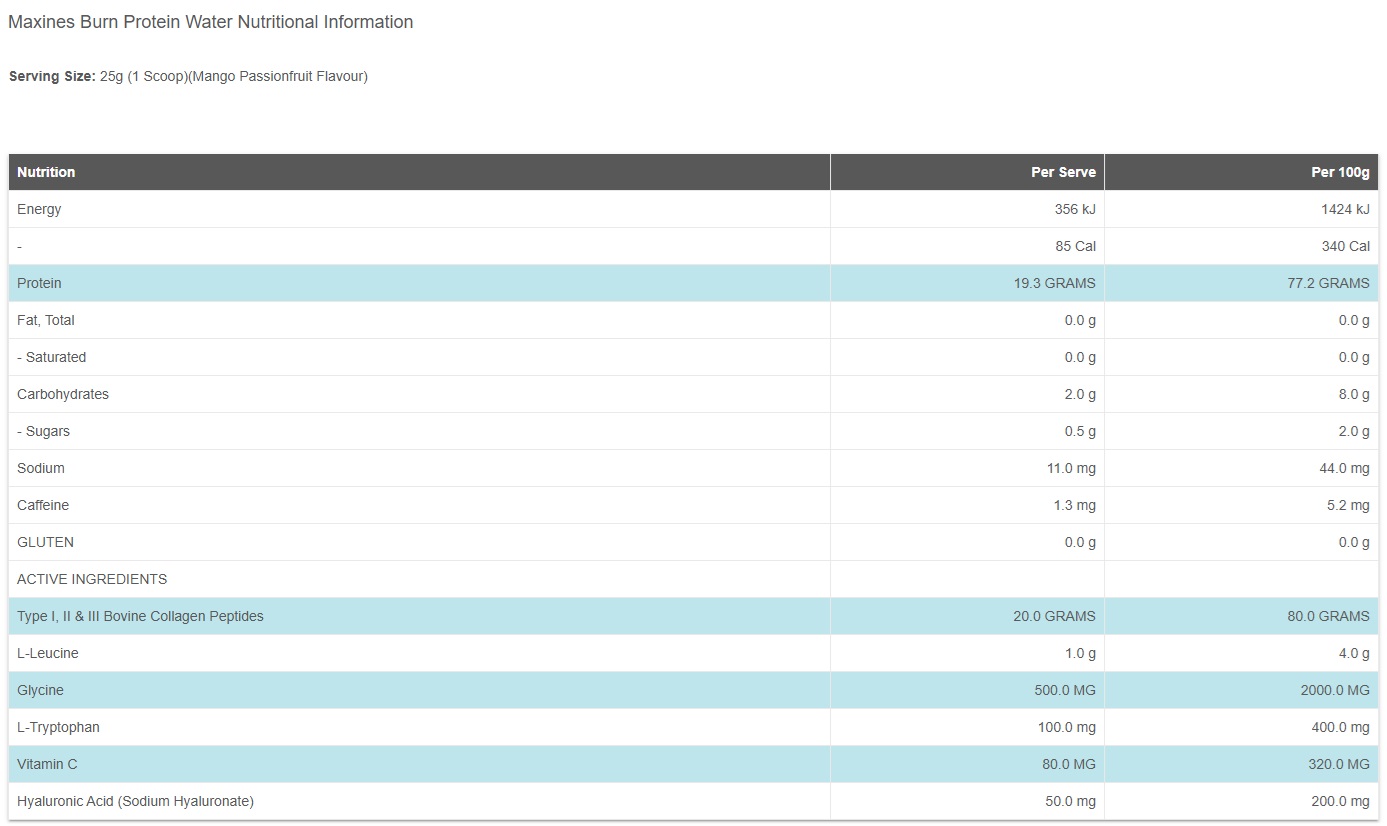Click the '85 Cal' value
This screenshot has height=826, width=1387.
click(1075, 246)
